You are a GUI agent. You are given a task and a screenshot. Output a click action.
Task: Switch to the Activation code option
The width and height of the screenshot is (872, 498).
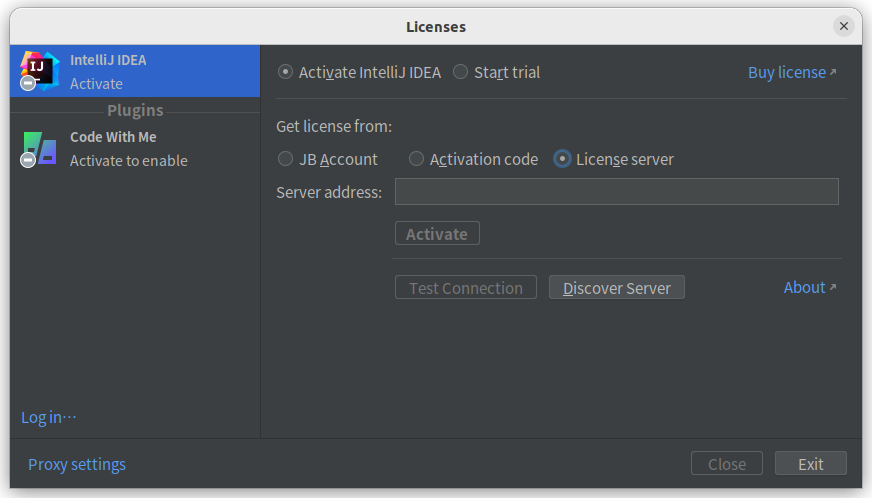[417, 159]
